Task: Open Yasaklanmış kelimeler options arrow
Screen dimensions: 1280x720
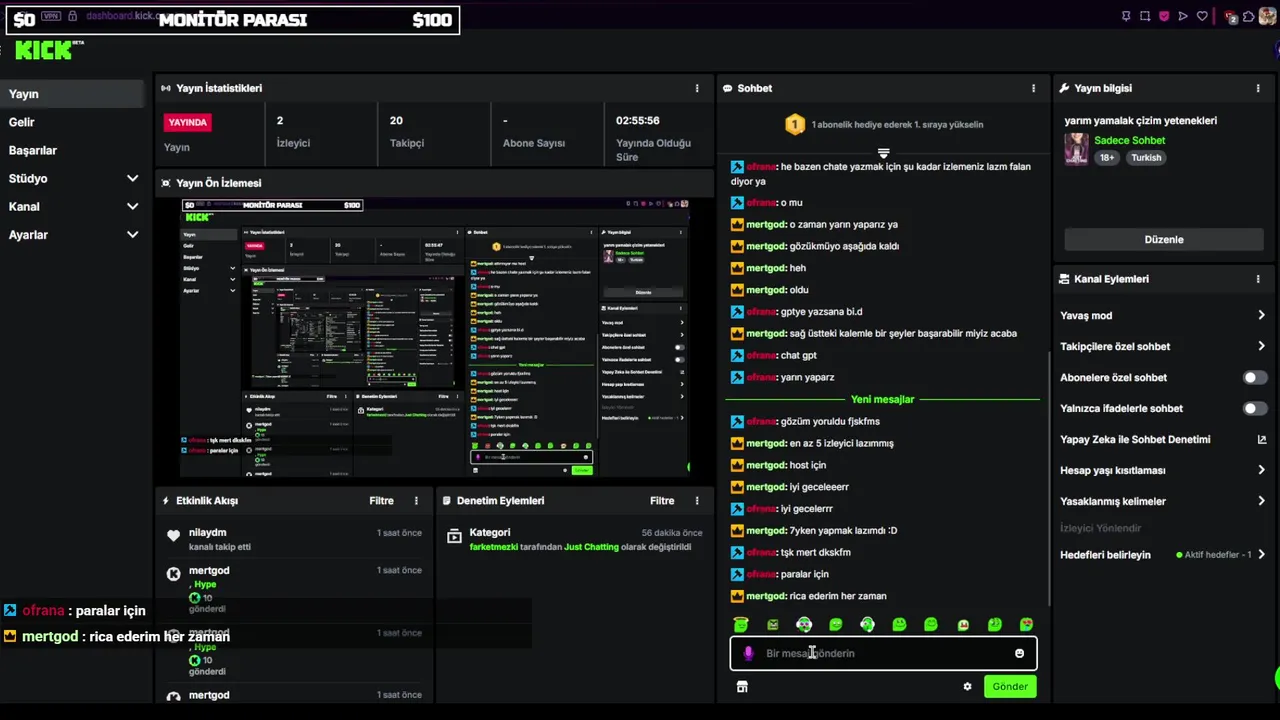Action: pos(1261,501)
